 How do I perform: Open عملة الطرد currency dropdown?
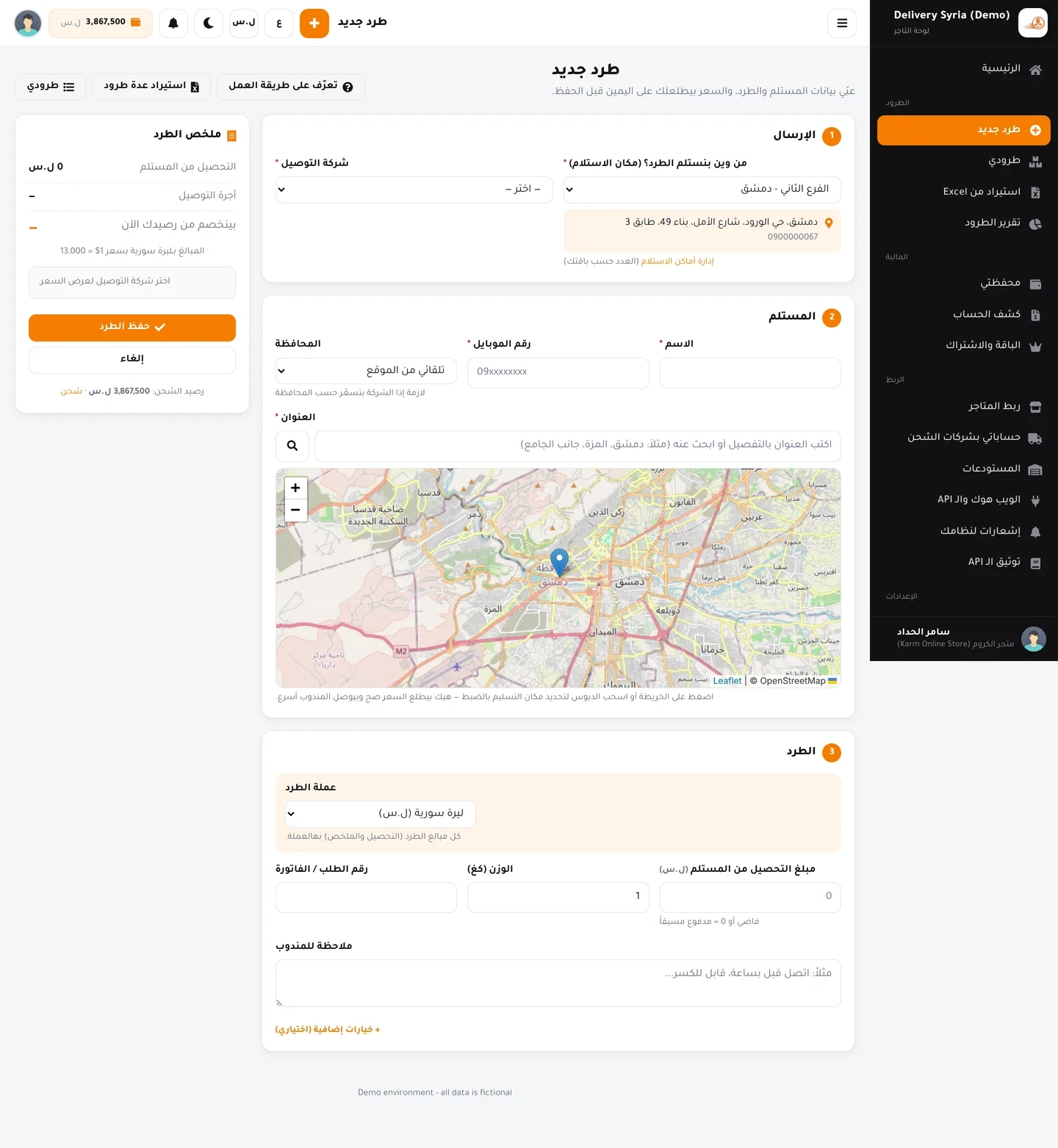380,814
